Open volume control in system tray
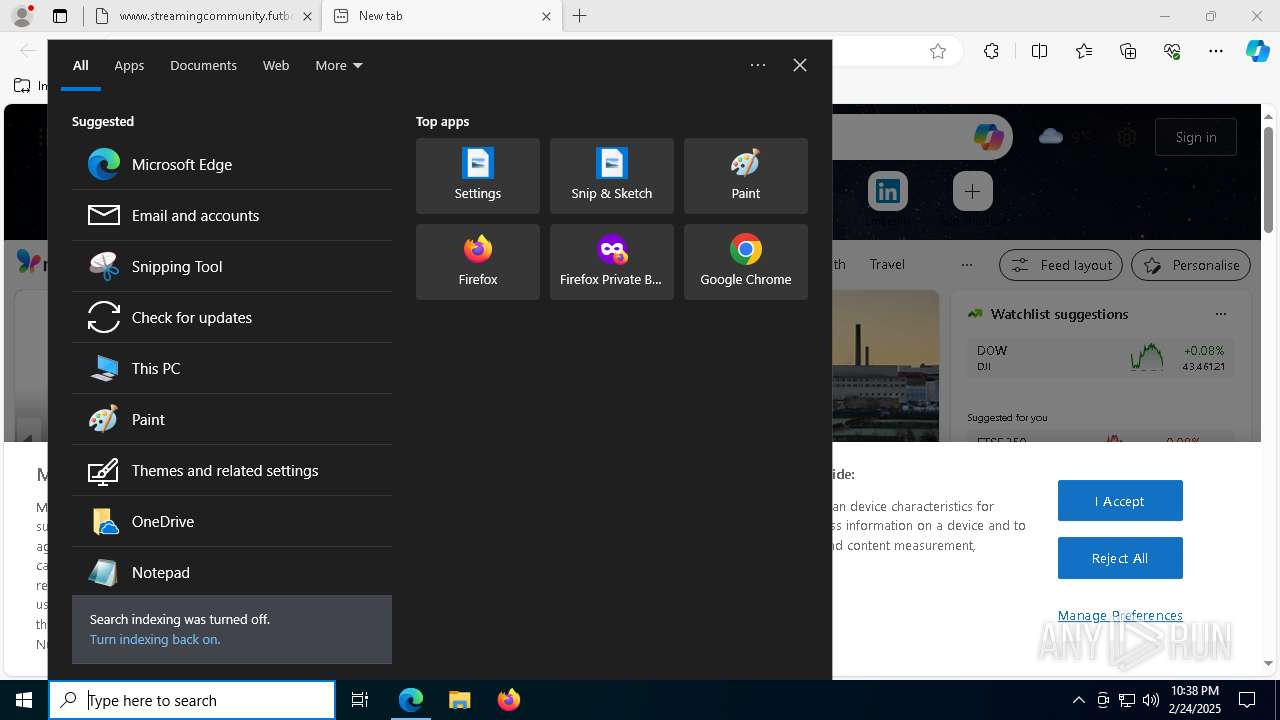The width and height of the screenshot is (1280, 720). pos(1151,700)
